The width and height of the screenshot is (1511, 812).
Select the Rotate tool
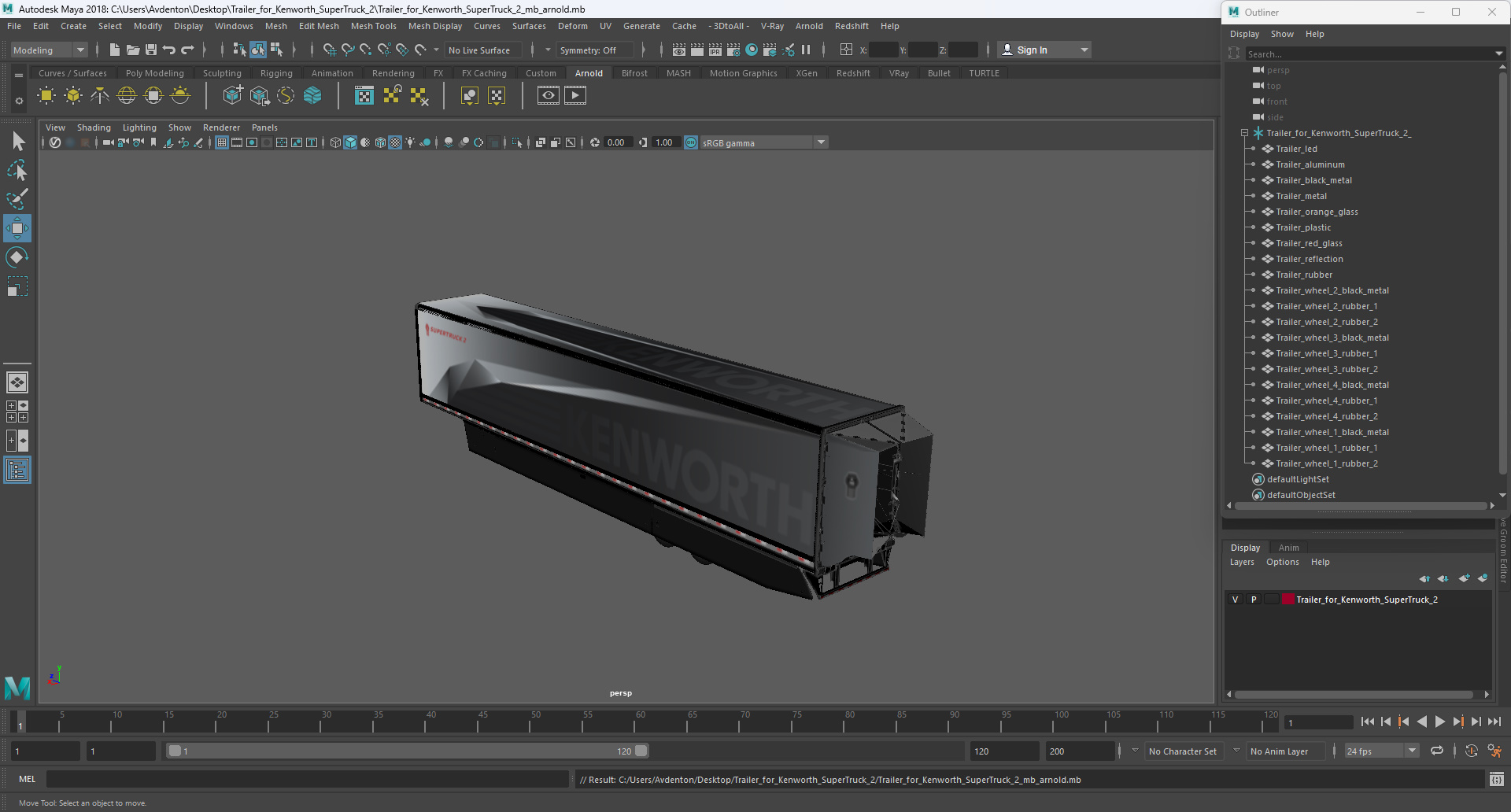[x=17, y=257]
